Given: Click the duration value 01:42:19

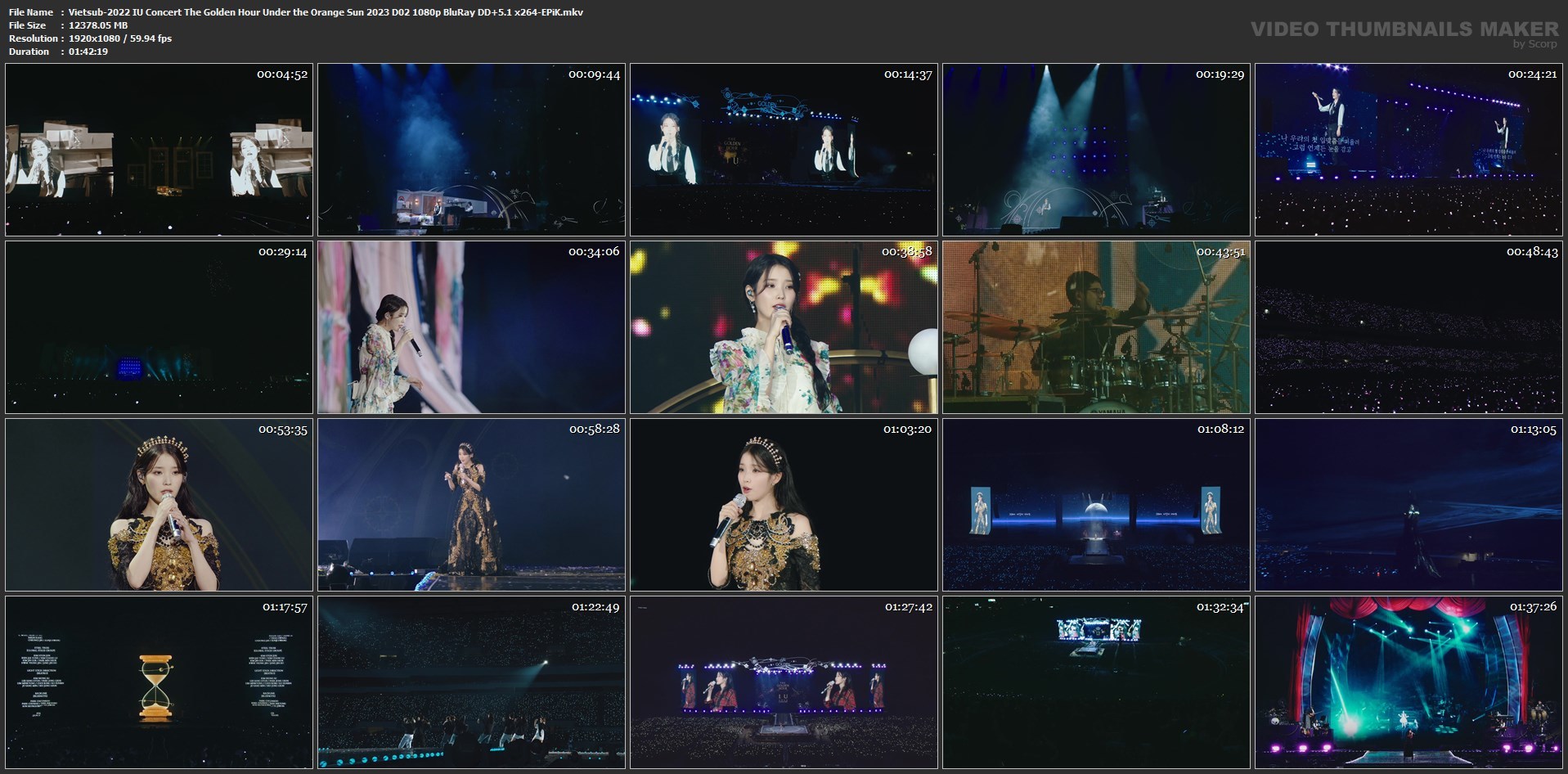Looking at the screenshot, I should (x=88, y=52).
